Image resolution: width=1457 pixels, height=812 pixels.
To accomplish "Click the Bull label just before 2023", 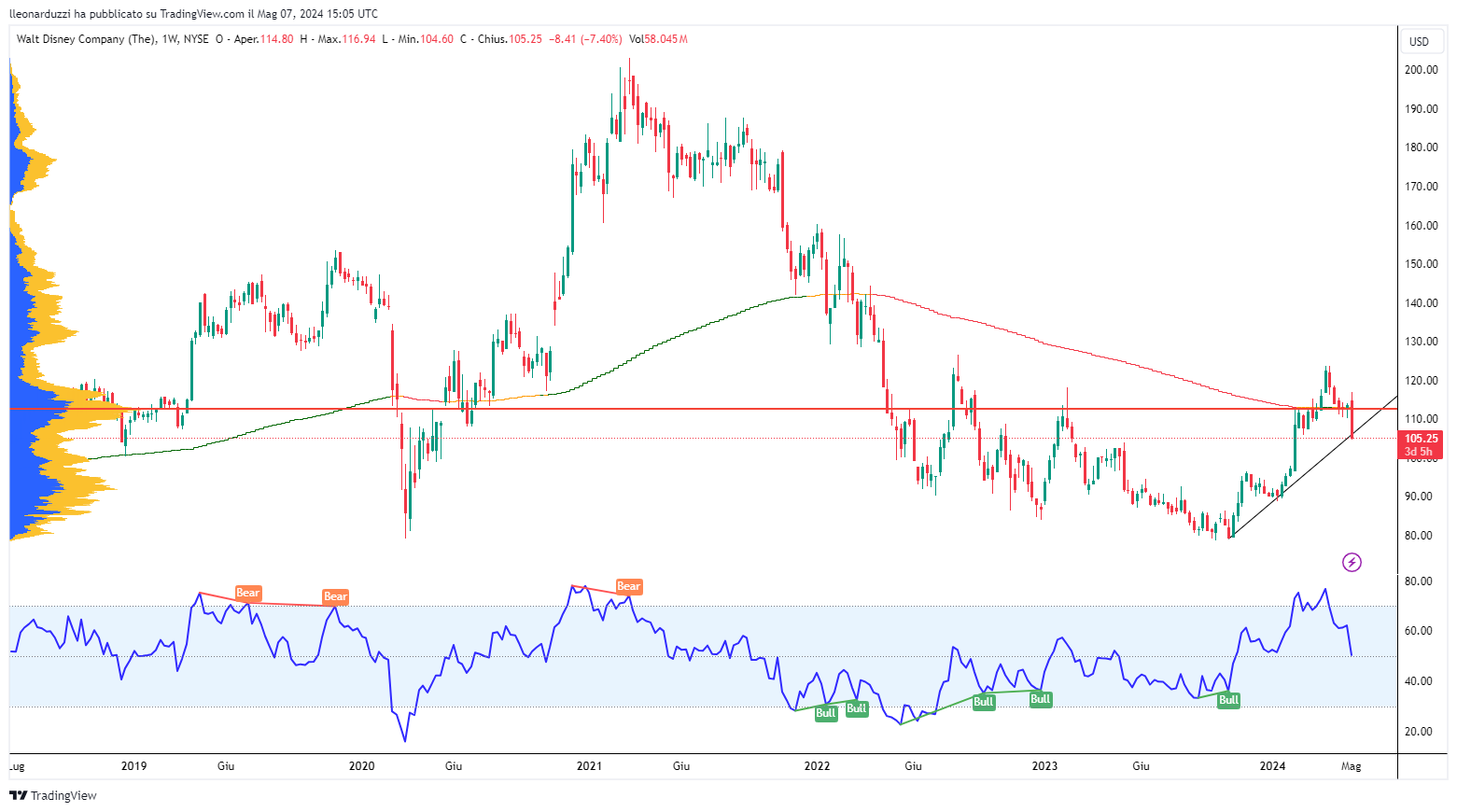I will point(1041,699).
